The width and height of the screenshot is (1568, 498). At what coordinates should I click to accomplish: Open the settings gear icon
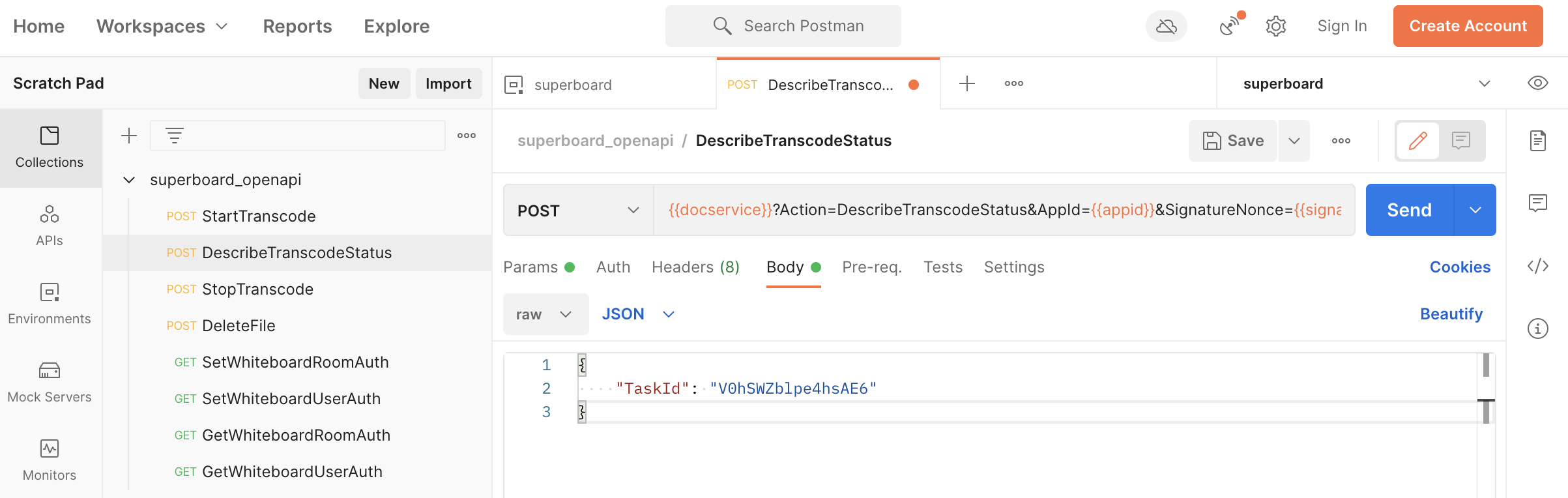(1275, 26)
